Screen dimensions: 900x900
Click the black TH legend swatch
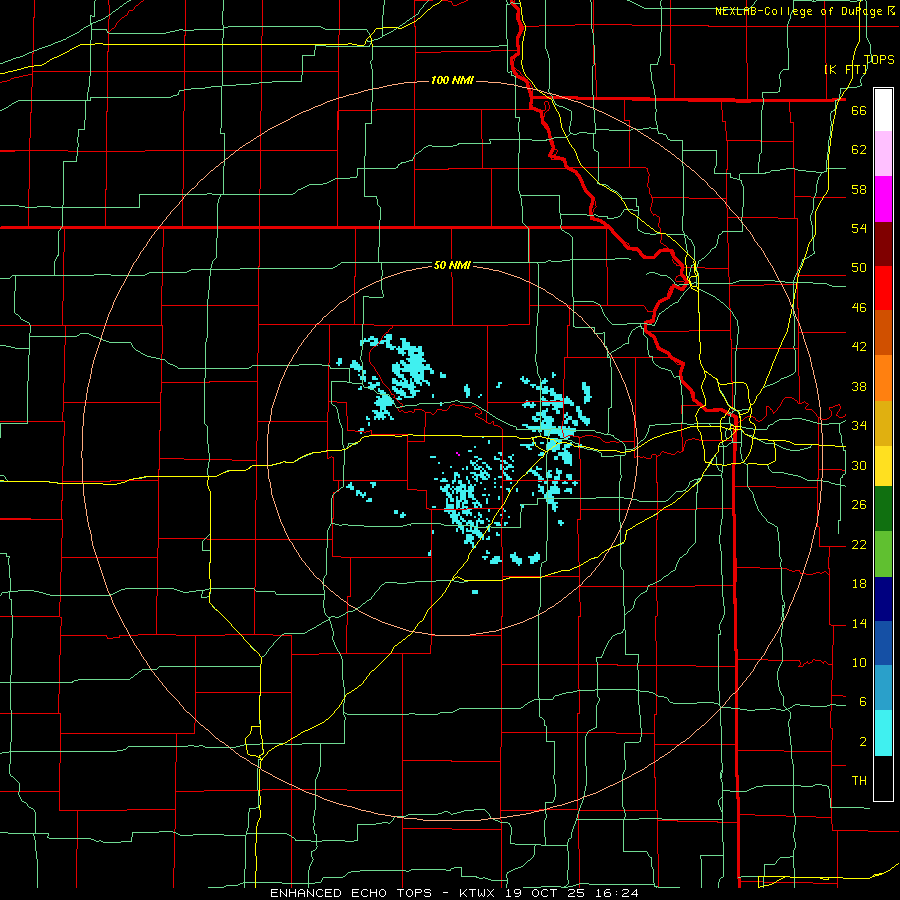coord(883,778)
